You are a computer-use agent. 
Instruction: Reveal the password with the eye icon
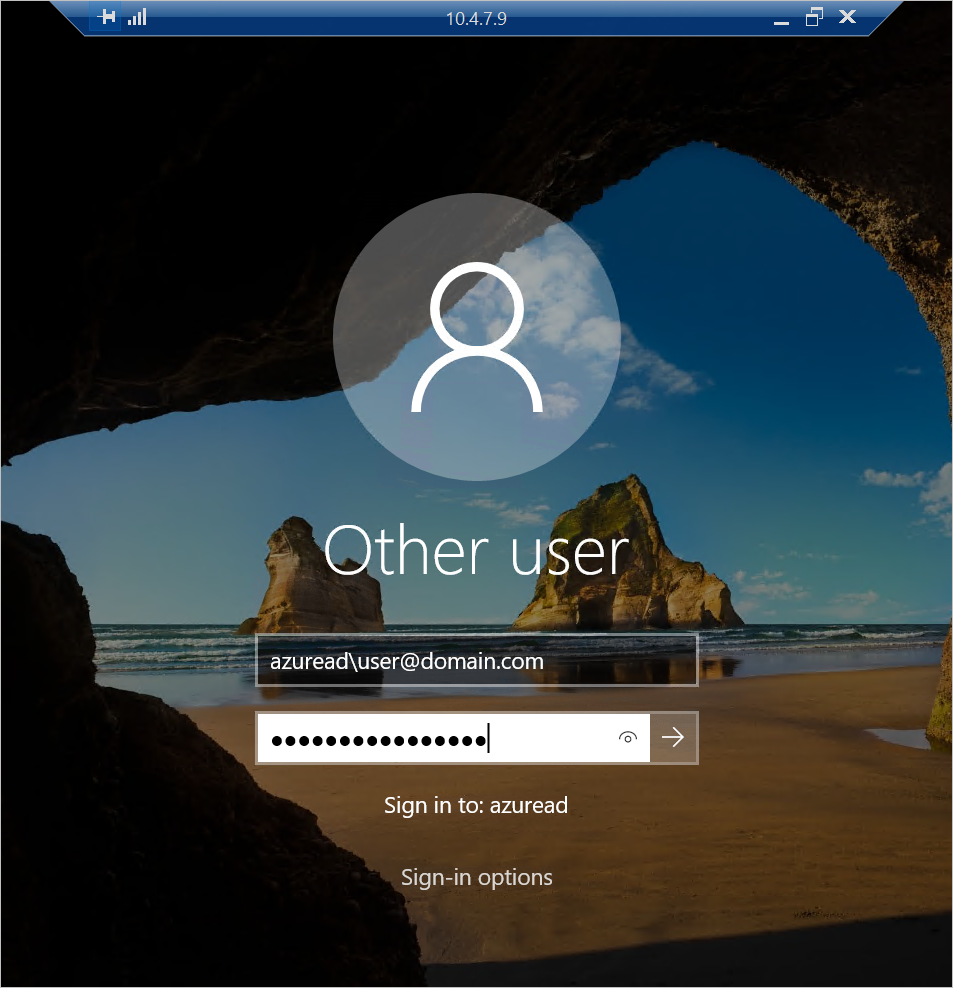pos(627,737)
